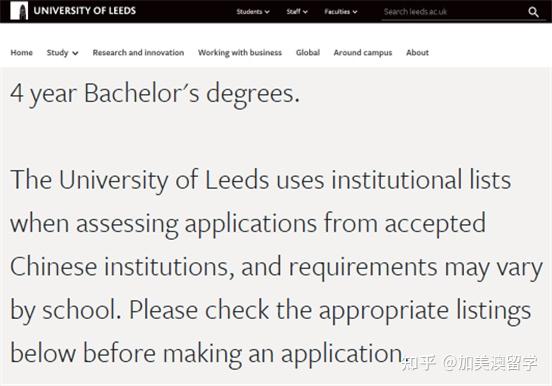Click the search magnifier icon
Screen dimensions: 552x386
pyautogui.click(x=533, y=12)
